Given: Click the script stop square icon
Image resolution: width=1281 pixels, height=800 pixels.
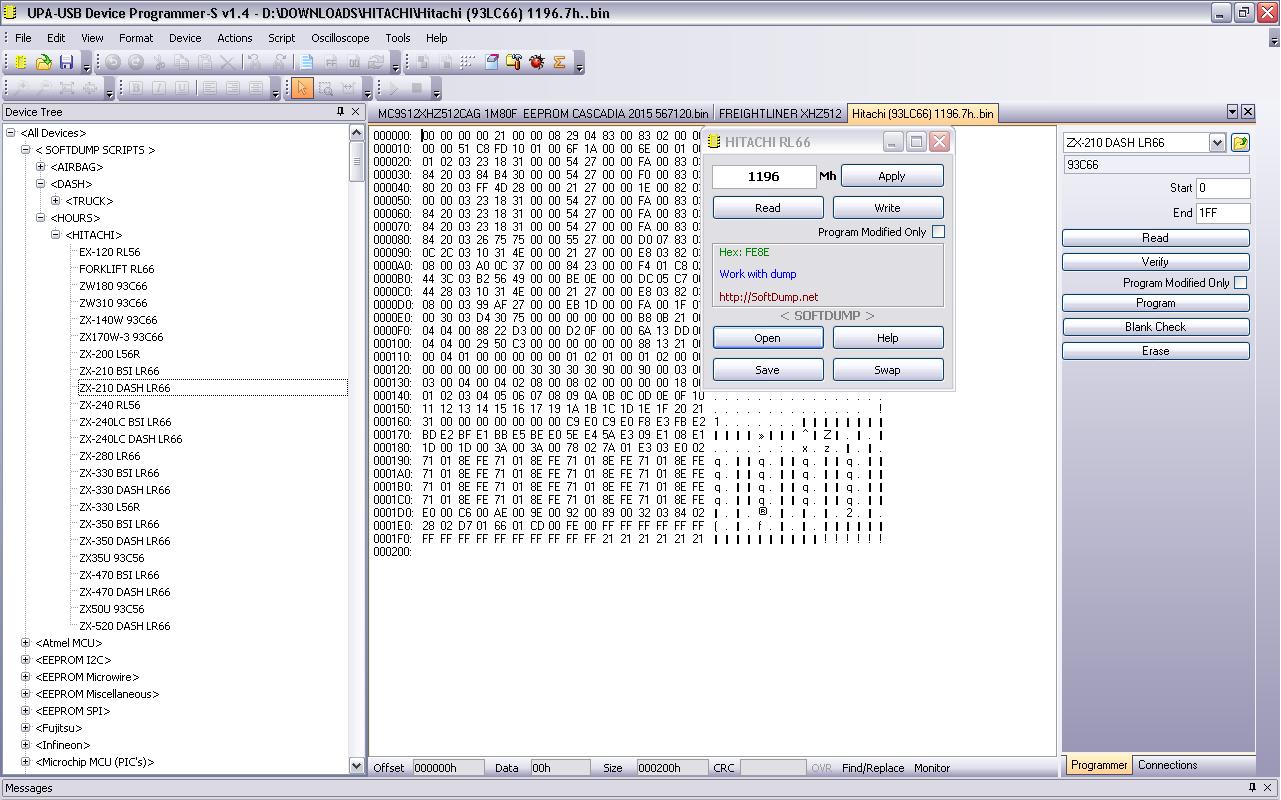Looking at the screenshot, I should pyautogui.click(x=416, y=88).
